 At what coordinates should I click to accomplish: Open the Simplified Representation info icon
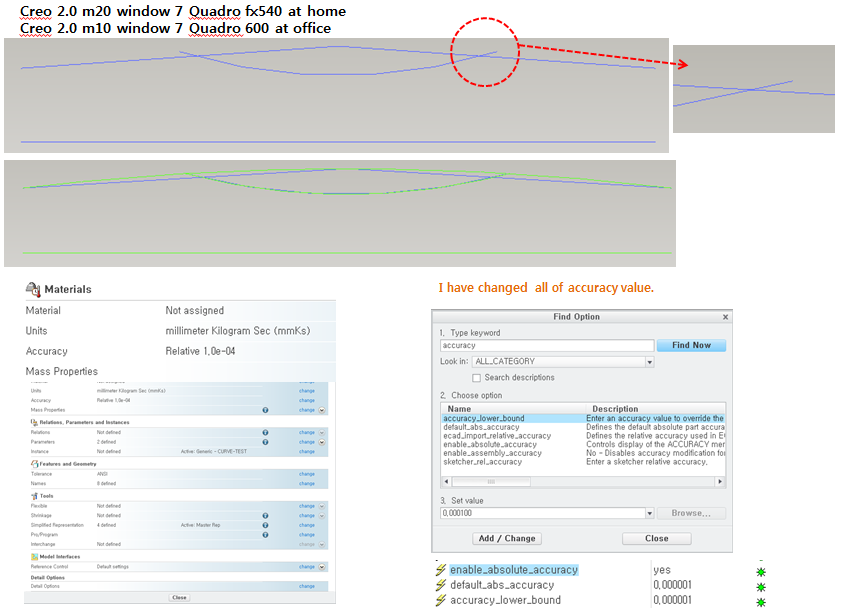pyautogui.click(x=265, y=526)
